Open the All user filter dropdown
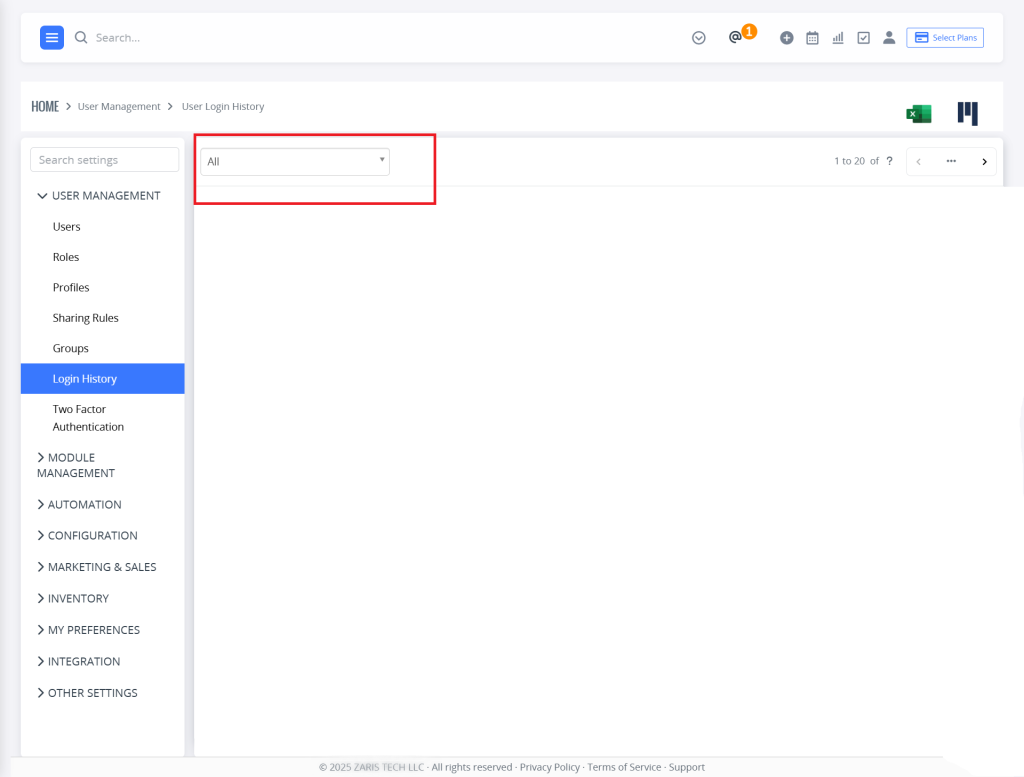The width and height of the screenshot is (1024, 777). pos(295,162)
